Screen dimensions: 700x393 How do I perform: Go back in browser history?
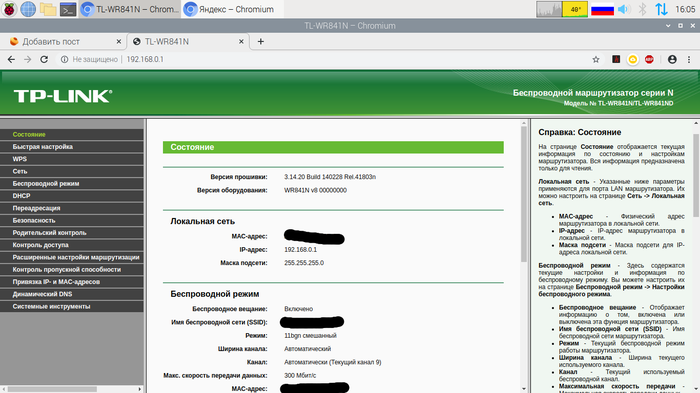pyautogui.click(x=11, y=59)
